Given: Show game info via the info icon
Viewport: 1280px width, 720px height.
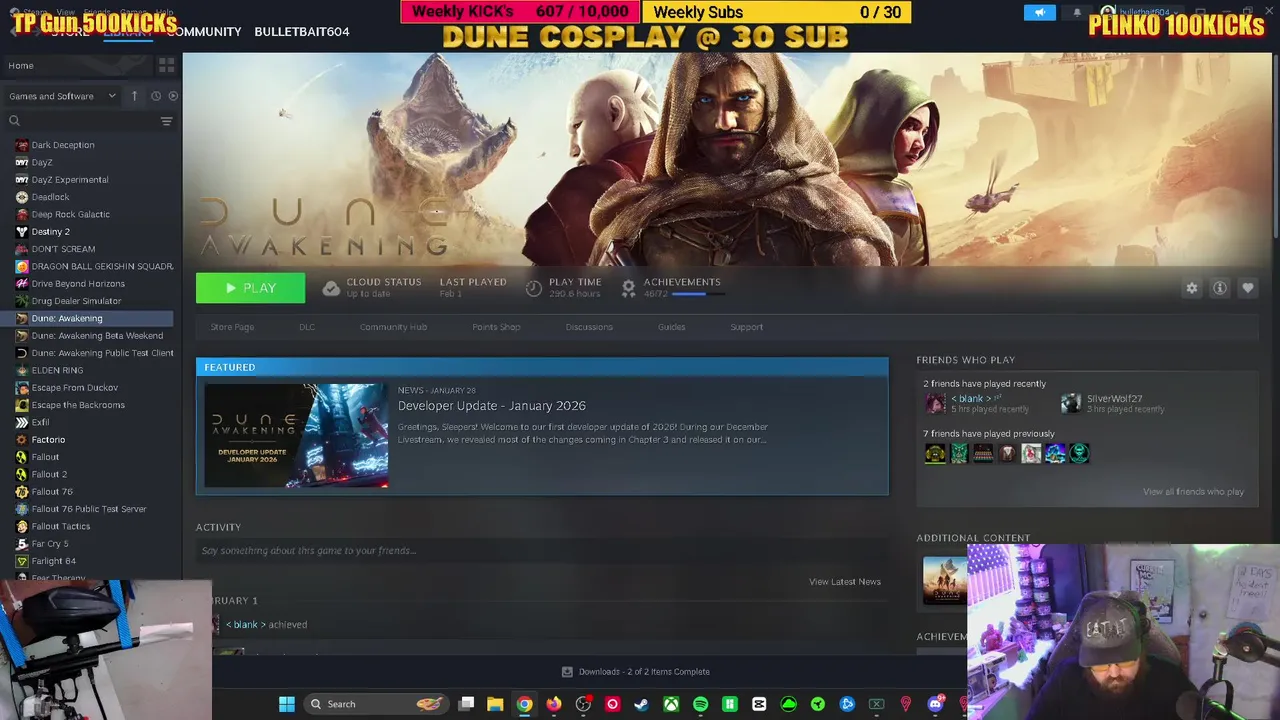Looking at the screenshot, I should [1219, 288].
